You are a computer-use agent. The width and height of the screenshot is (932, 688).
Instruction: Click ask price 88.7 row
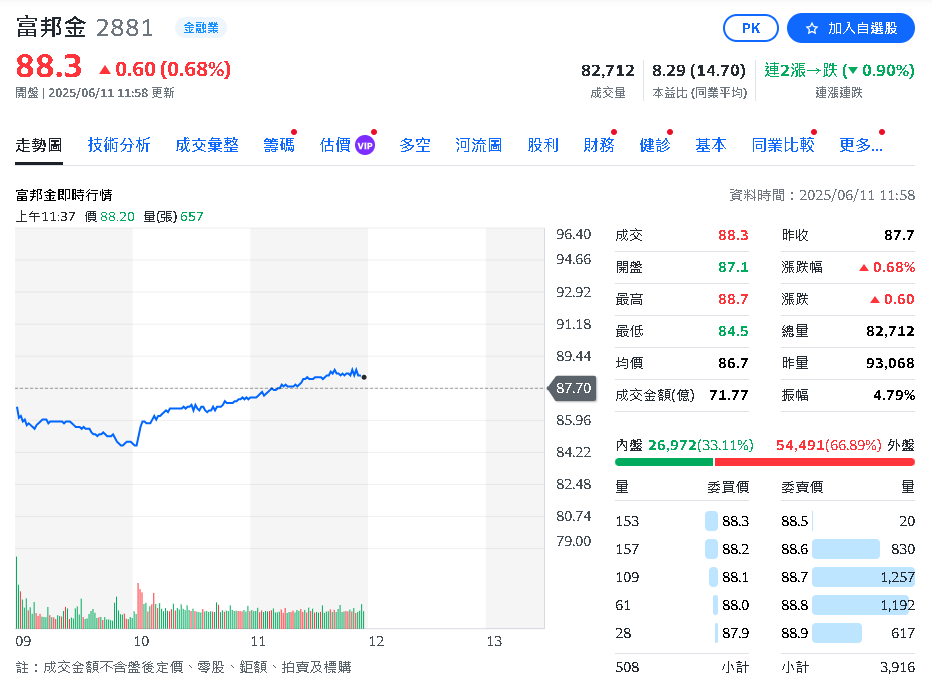[848, 577]
